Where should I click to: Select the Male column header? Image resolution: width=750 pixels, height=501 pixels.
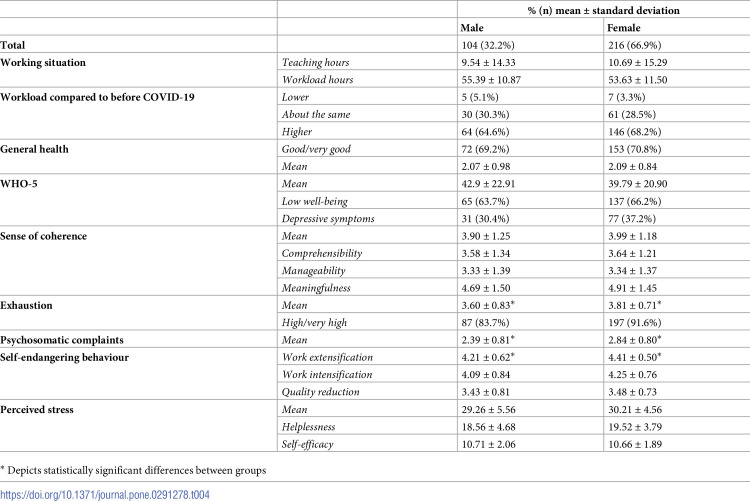472,28
